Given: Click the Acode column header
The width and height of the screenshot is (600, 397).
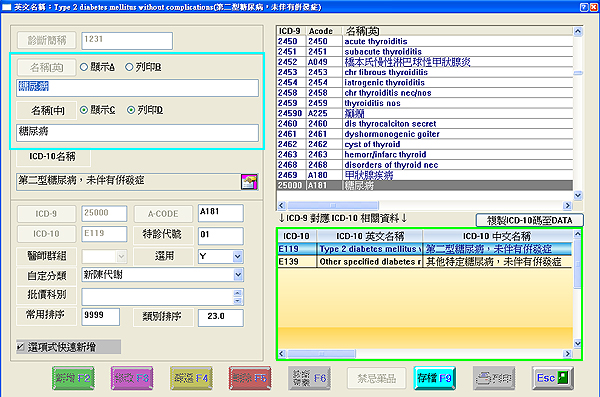Looking at the screenshot, I should click(324, 31).
